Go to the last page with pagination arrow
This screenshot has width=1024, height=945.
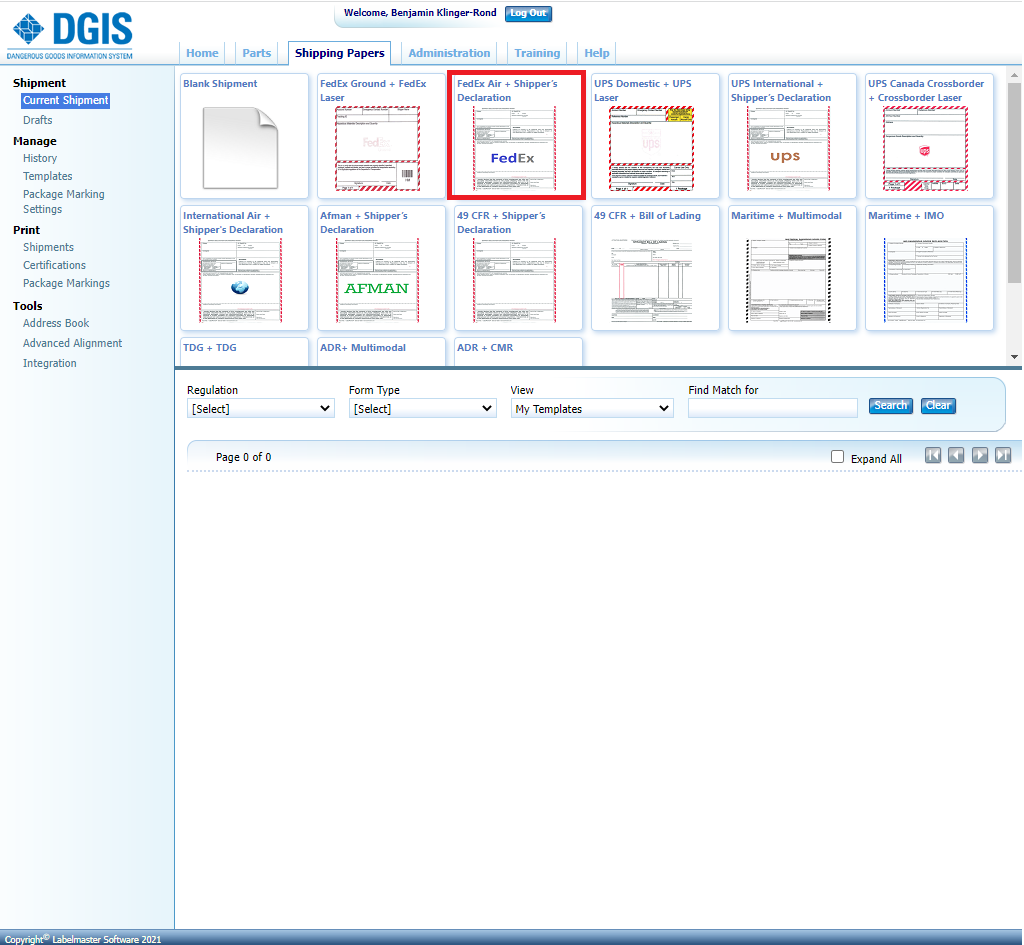click(1003, 455)
